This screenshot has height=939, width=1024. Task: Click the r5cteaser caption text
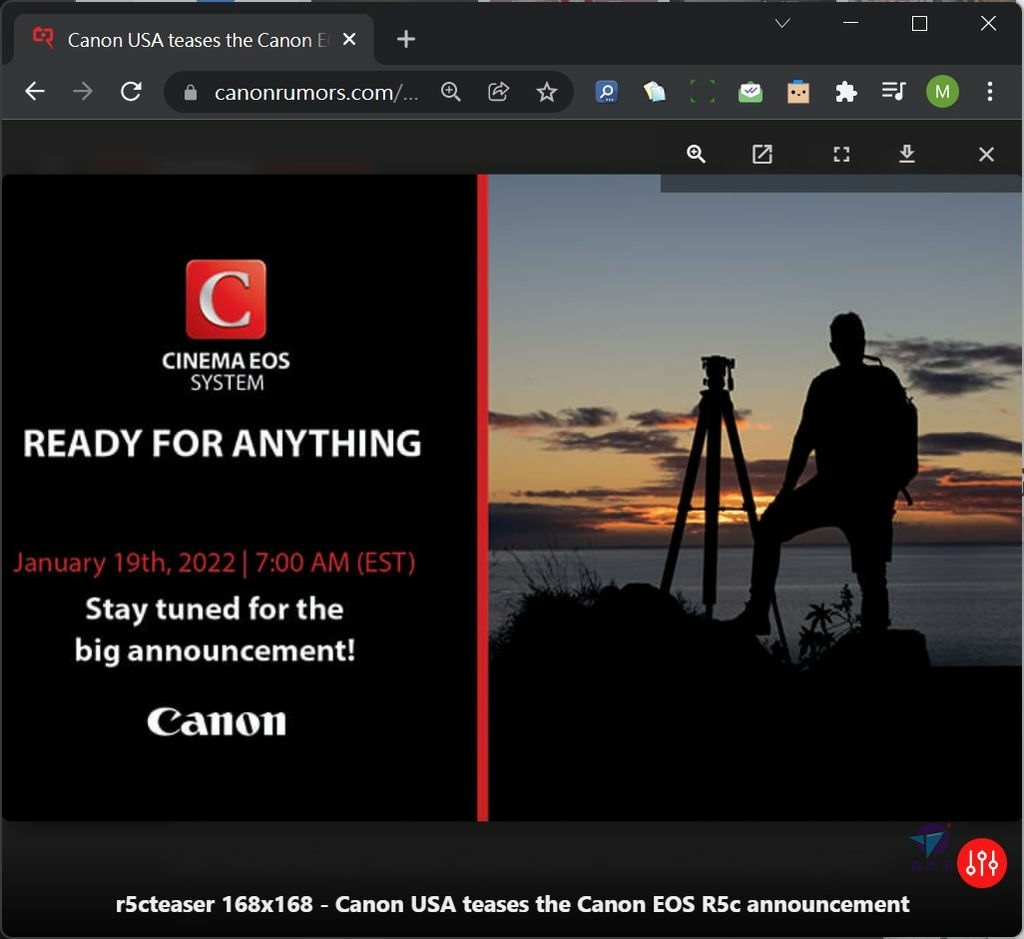point(512,904)
